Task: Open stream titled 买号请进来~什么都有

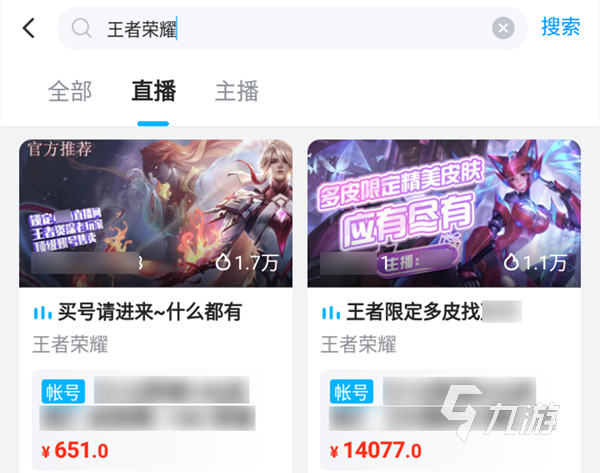Action: [x=150, y=312]
